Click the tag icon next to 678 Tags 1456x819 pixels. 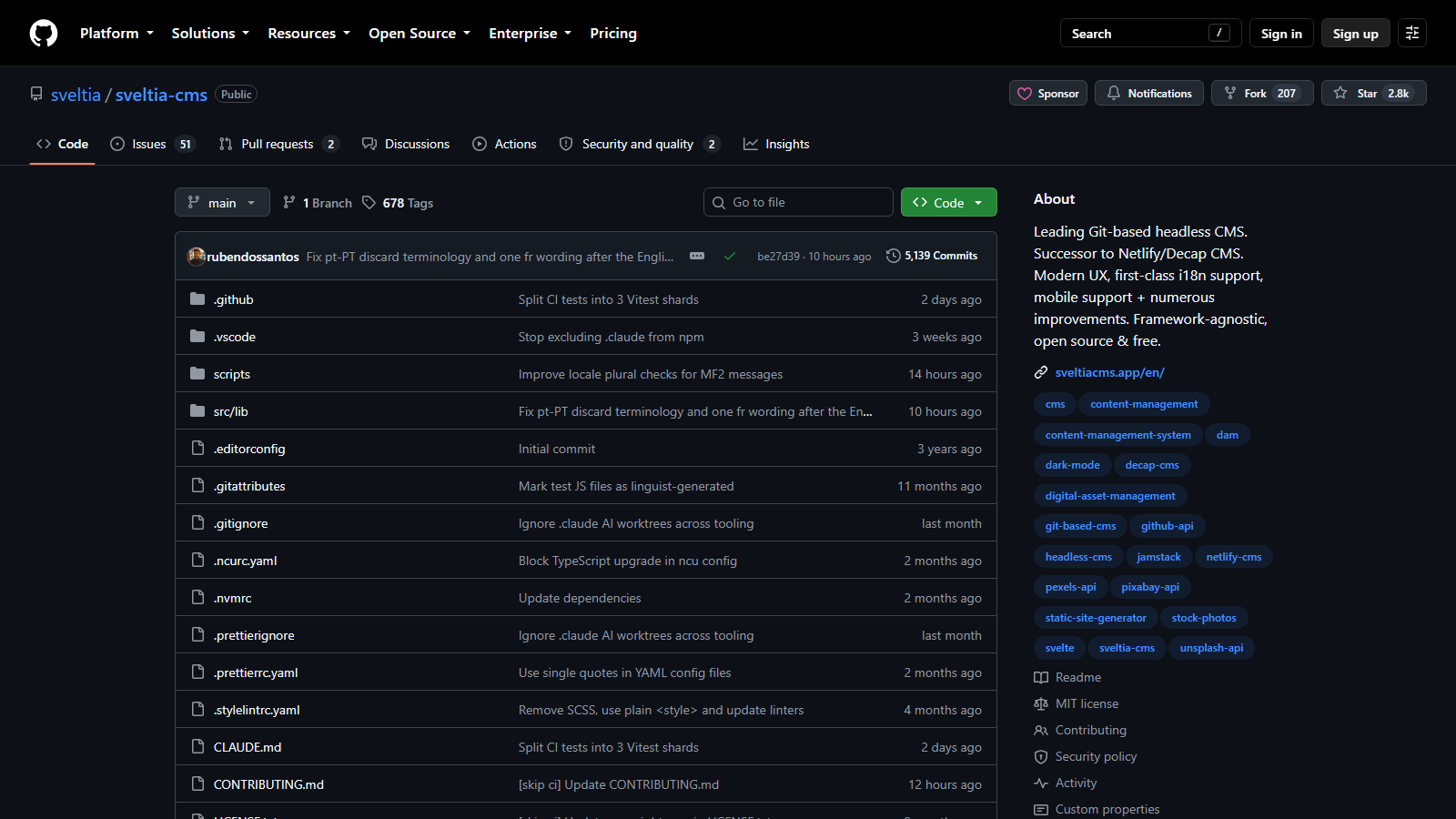(369, 202)
